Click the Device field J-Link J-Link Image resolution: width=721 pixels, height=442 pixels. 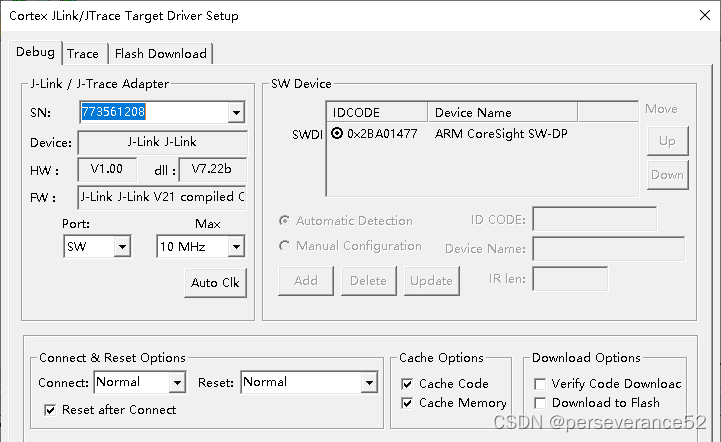click(162, 143)
